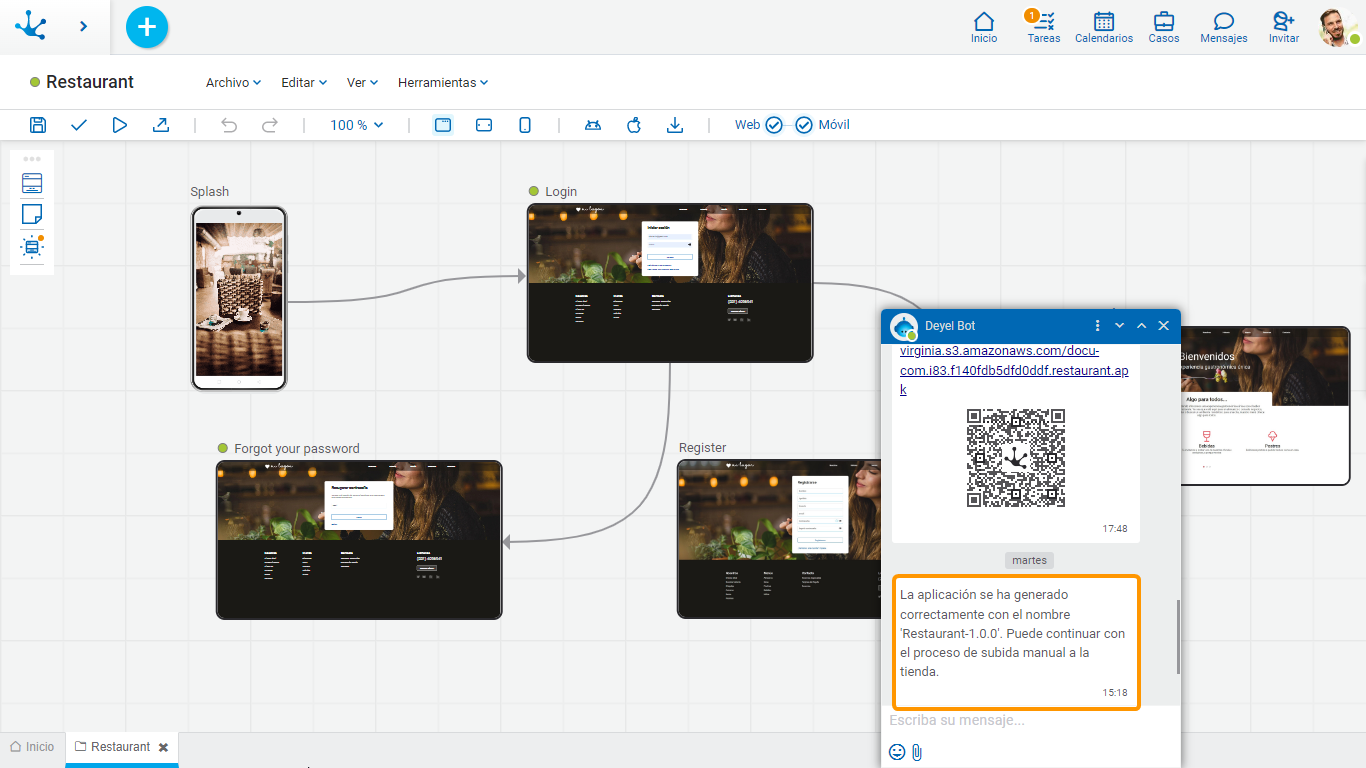Switch to the Inicio bottom tab

click(x=32, y=747)
